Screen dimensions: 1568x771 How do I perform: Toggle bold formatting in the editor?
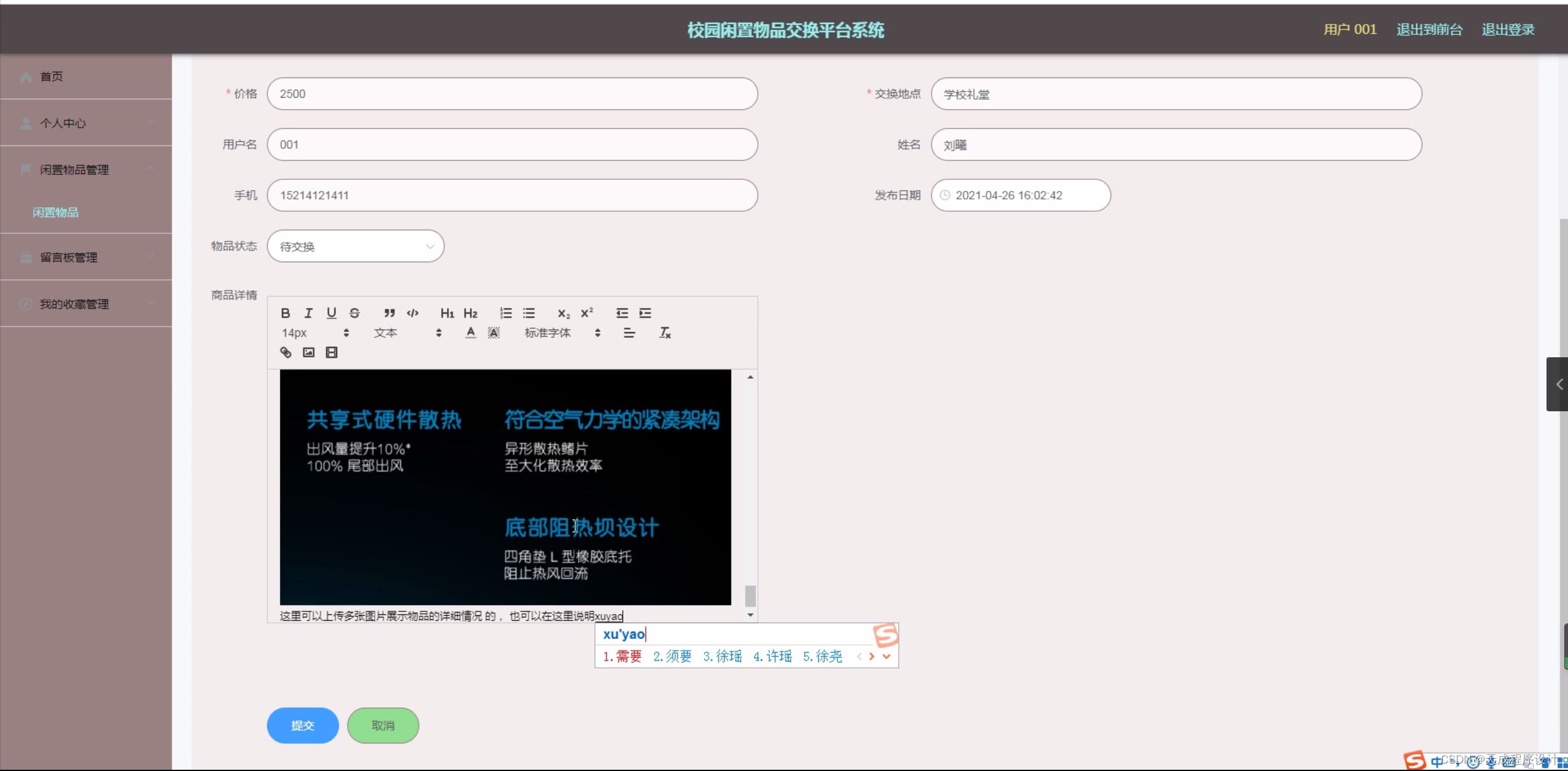(x=286, y=313)
